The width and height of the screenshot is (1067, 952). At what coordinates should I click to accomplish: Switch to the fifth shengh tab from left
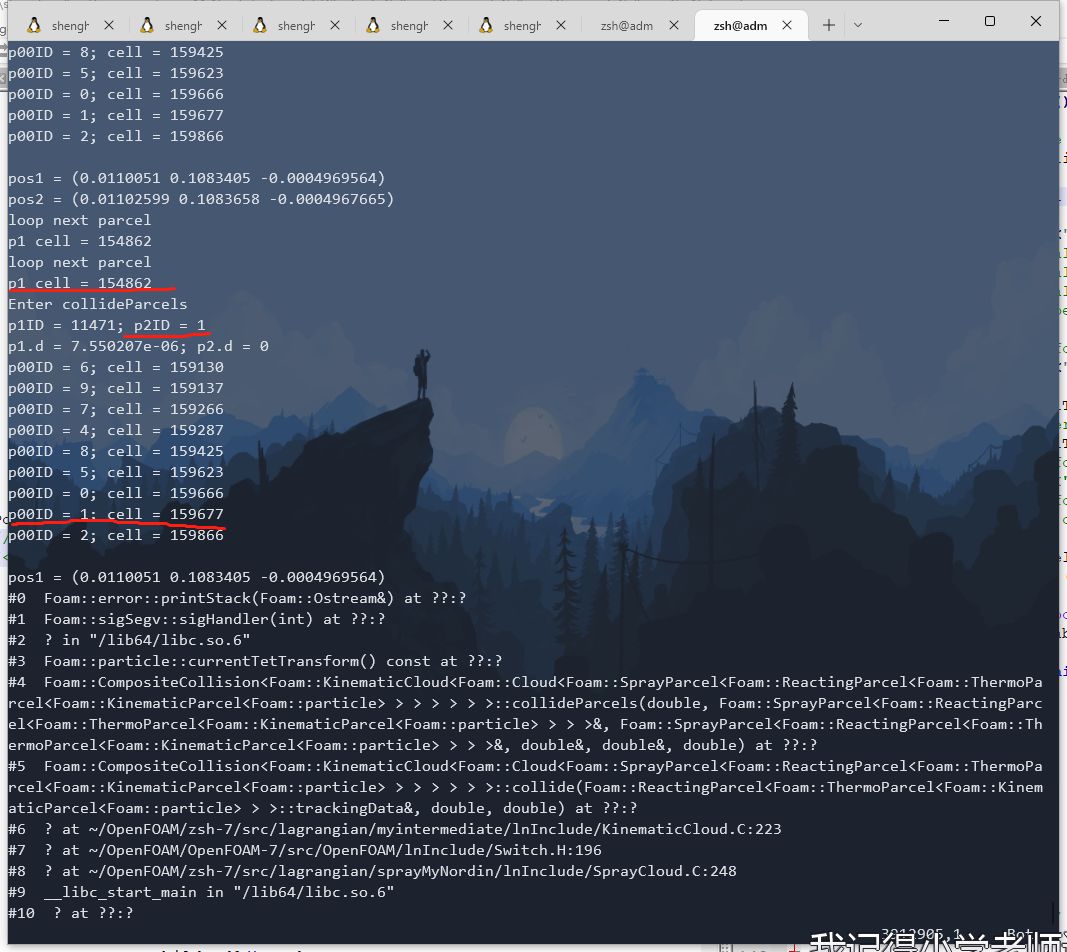(522, 26)
